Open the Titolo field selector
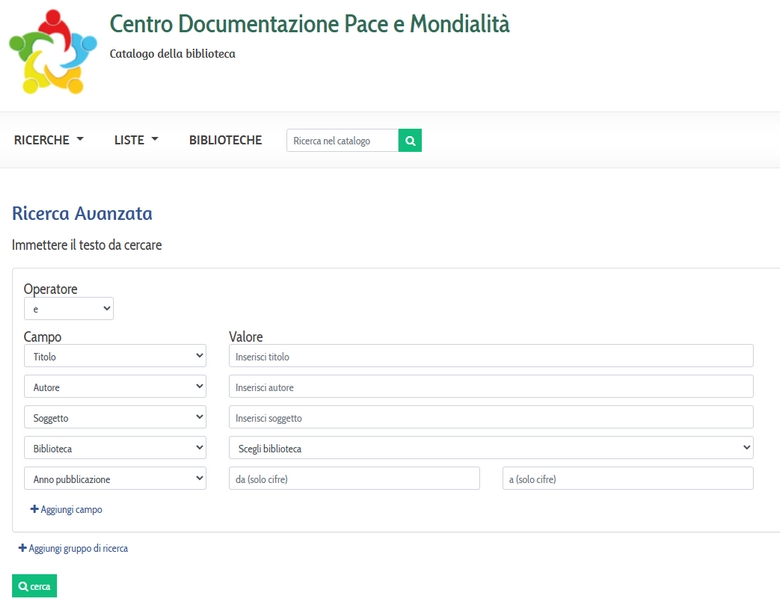The width and height of the screenshot is (780, 605). click(115, 356)
